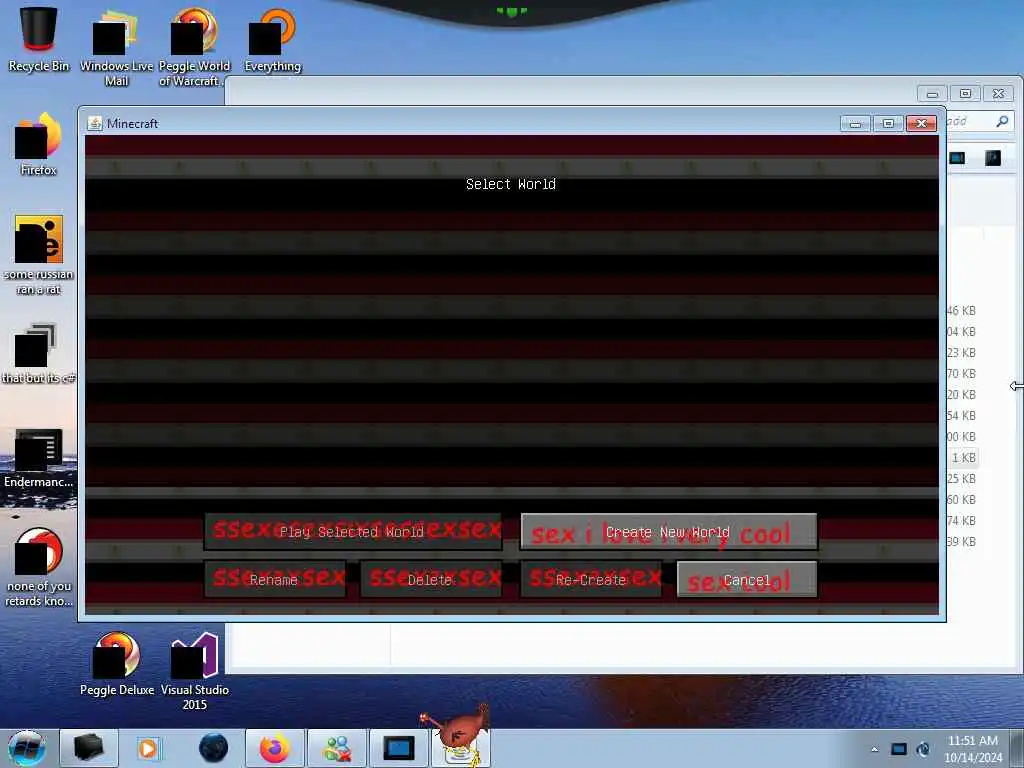Click the Rename world button
Screen dimensions: 1024x768
coord(275,579)
